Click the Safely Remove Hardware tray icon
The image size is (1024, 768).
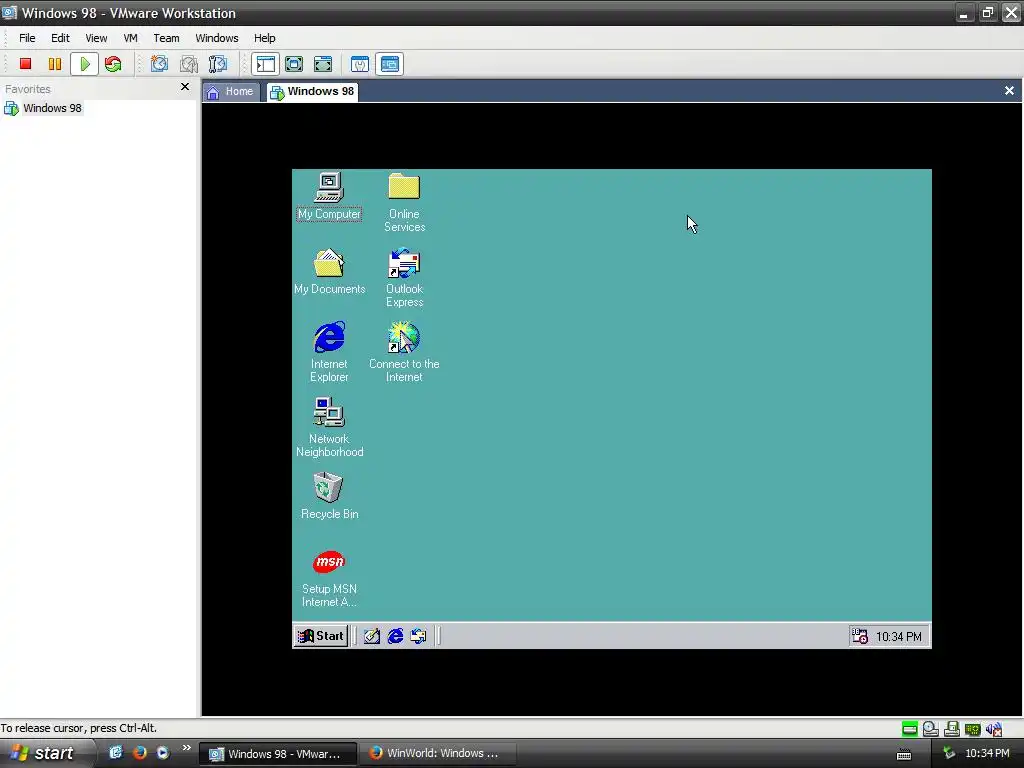click(x=950, y=754)
